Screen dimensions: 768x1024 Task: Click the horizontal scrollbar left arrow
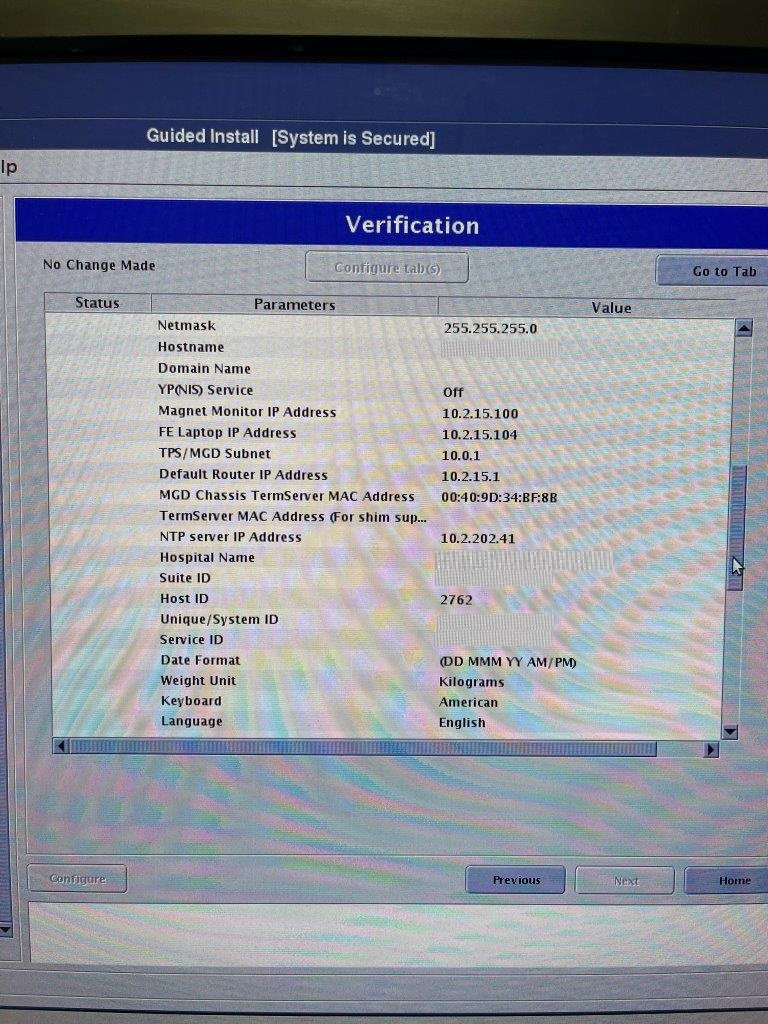coord(60,748)
